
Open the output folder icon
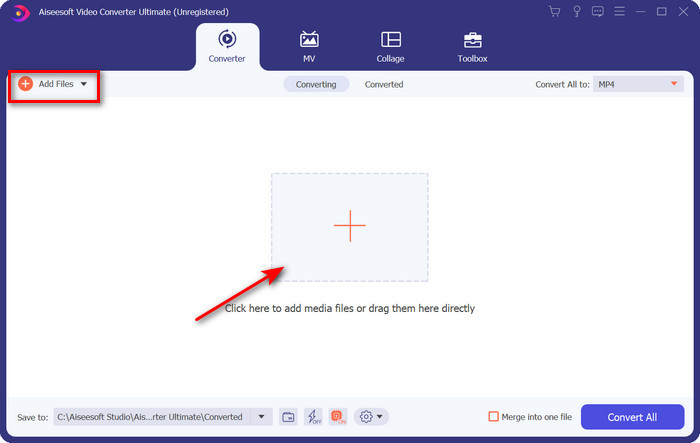(288, 417)
